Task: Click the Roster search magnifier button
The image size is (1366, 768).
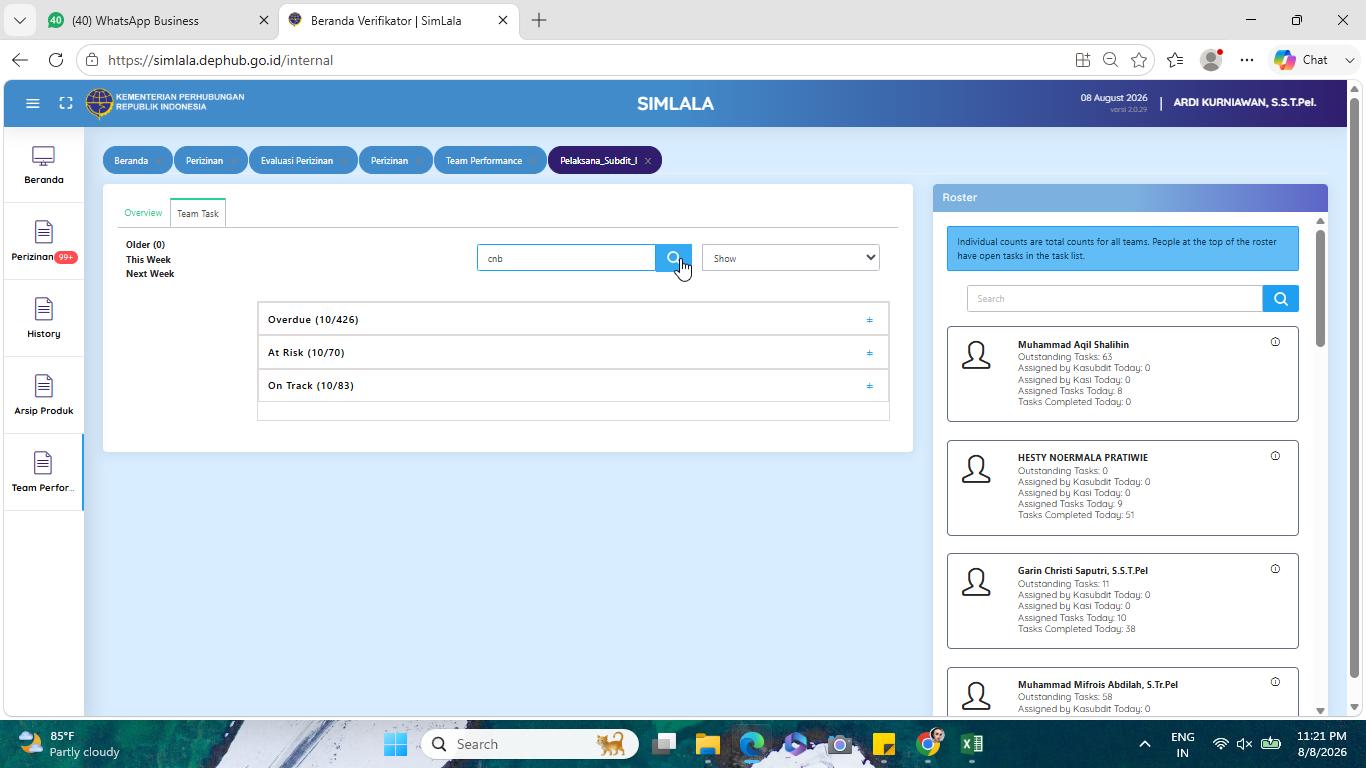Action: coord(1280,298)
